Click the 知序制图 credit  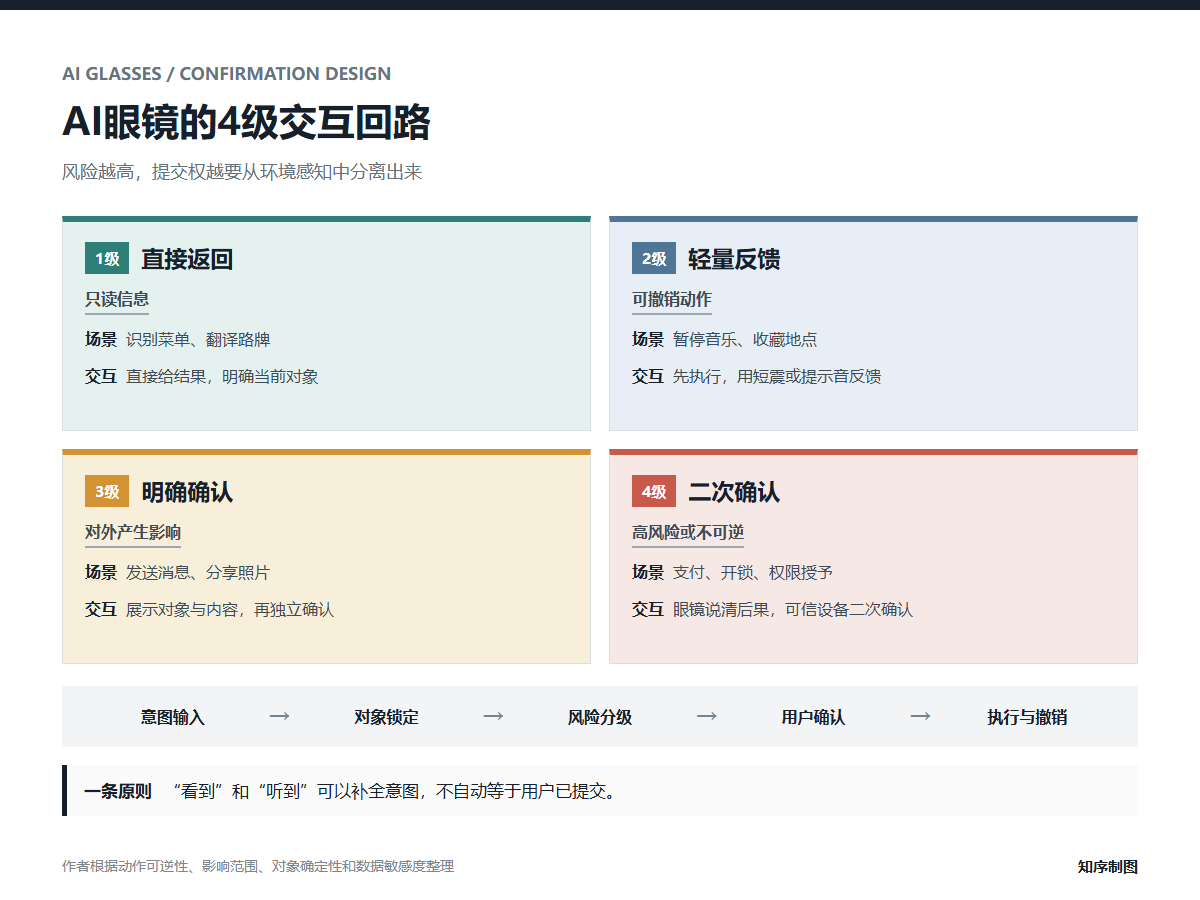pyautogui.click(x=1108, y=866)
